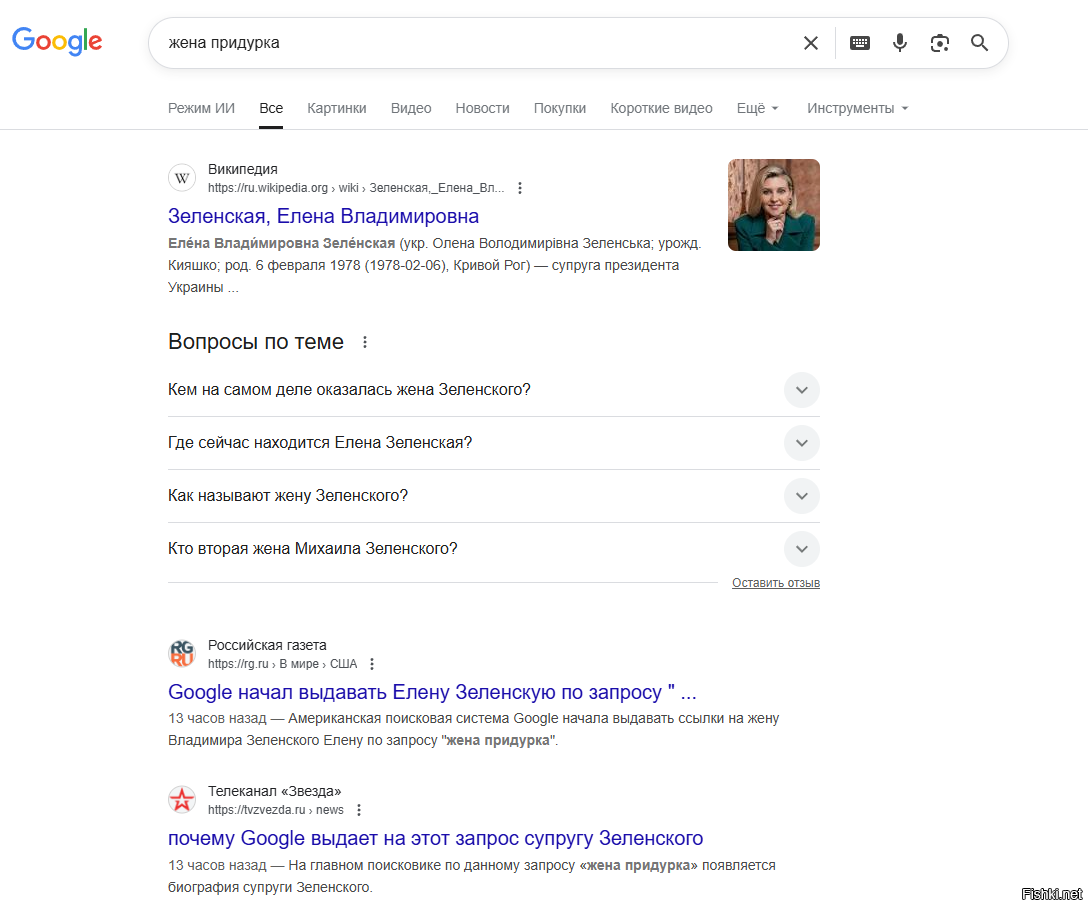Open three-dot menu for Телеканал Звезда result
This screenshot has width=1088, height=906.
coord(359,810)
